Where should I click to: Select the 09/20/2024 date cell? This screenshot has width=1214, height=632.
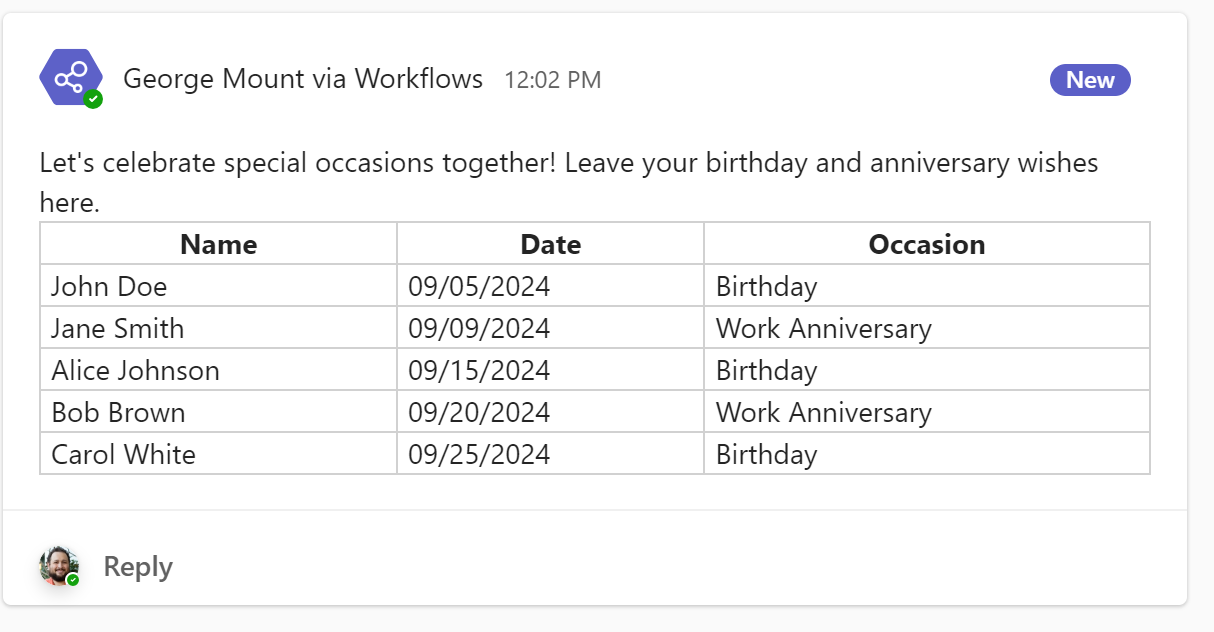(x=479, y=413)
